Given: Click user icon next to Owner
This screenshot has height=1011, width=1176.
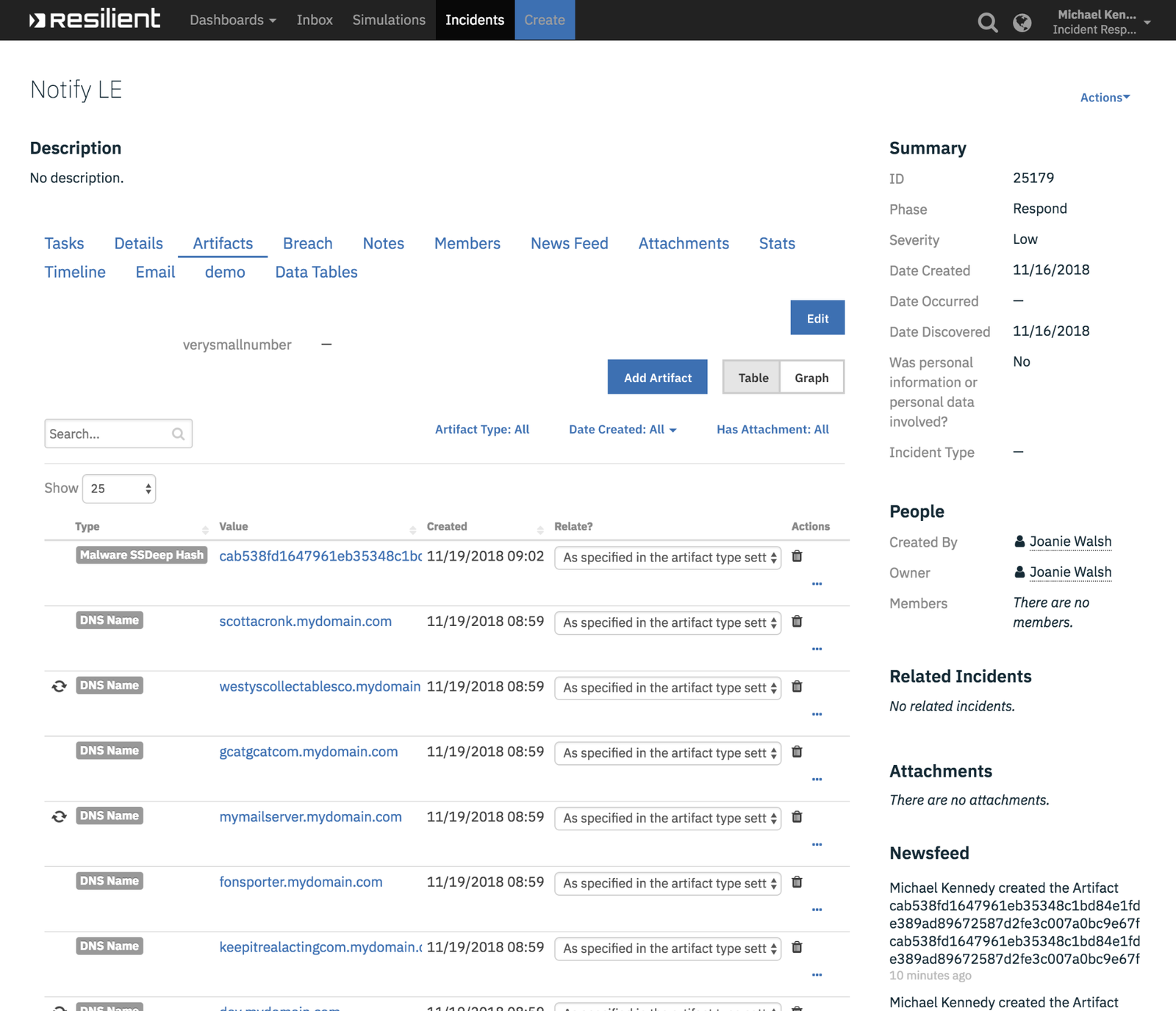Looking at the screenshot, I should click(x=1019, y=572).
